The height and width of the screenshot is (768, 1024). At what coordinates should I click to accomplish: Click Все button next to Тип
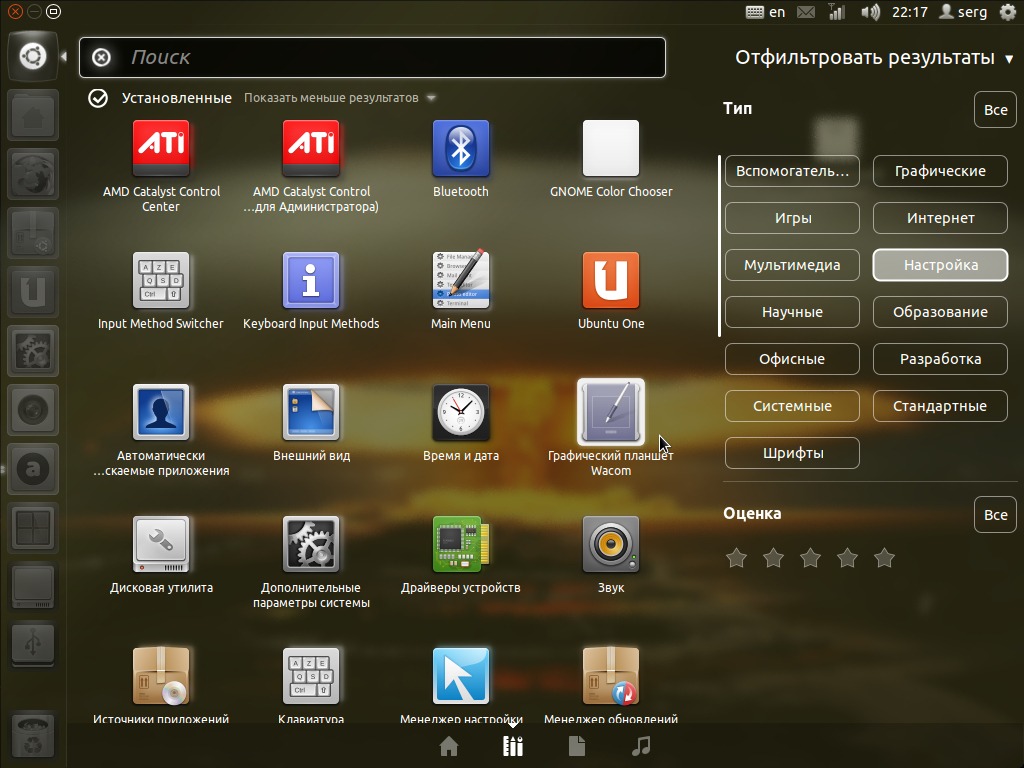[995, 110]
